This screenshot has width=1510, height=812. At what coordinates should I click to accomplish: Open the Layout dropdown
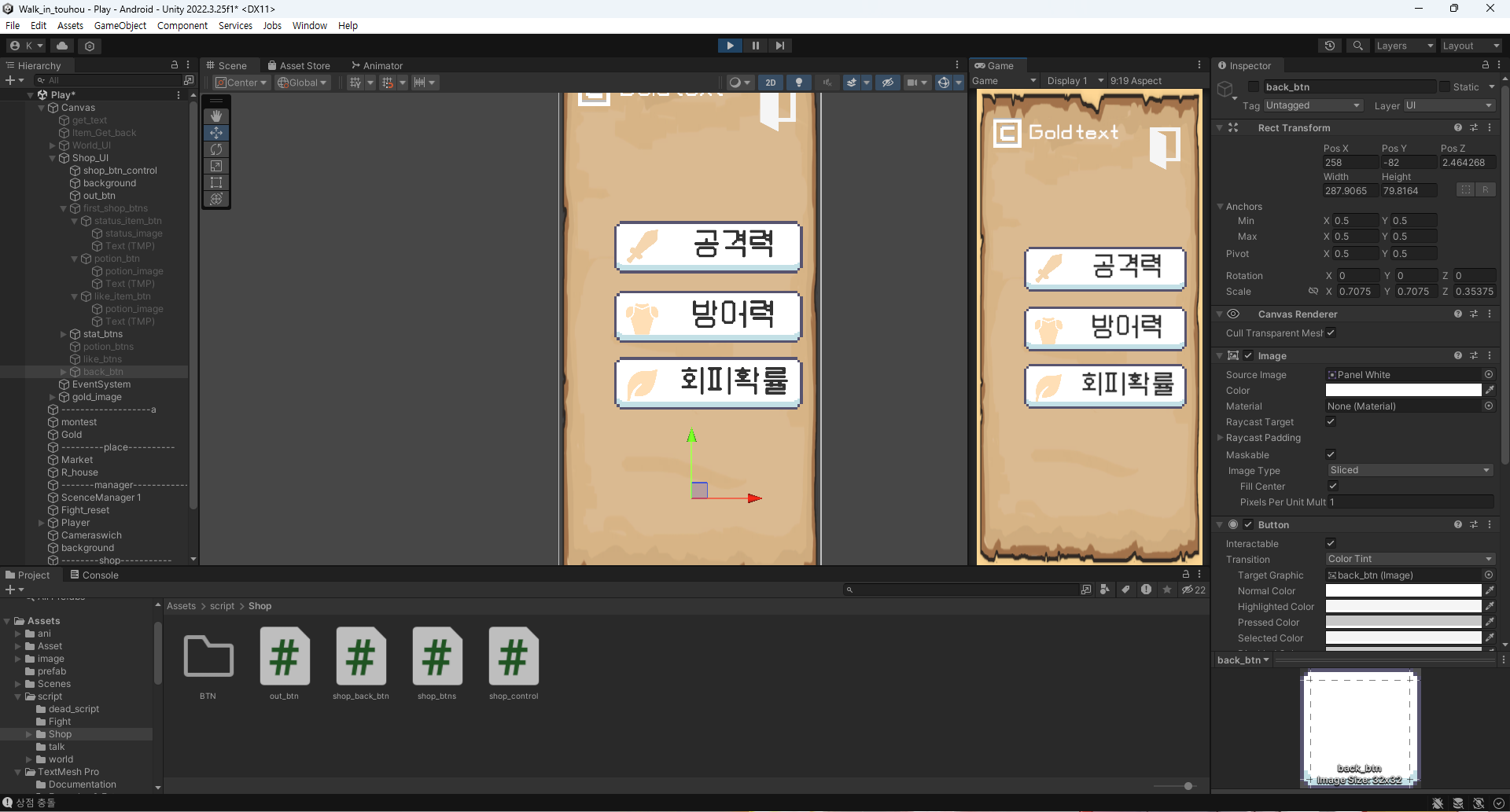(x=1471, y=46)
